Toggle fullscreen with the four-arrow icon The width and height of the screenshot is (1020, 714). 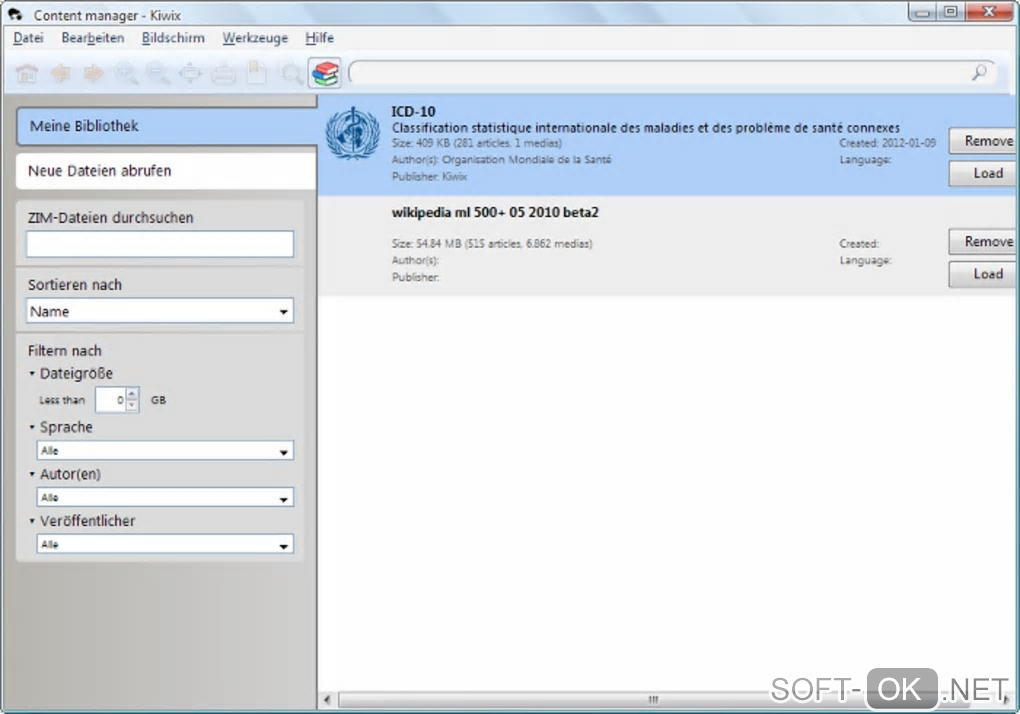click(190, 73)
